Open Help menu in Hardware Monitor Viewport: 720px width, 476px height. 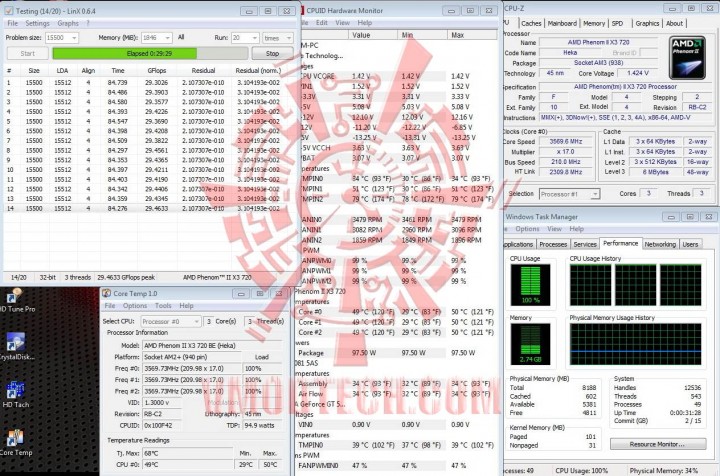click(x=365, y=22)
